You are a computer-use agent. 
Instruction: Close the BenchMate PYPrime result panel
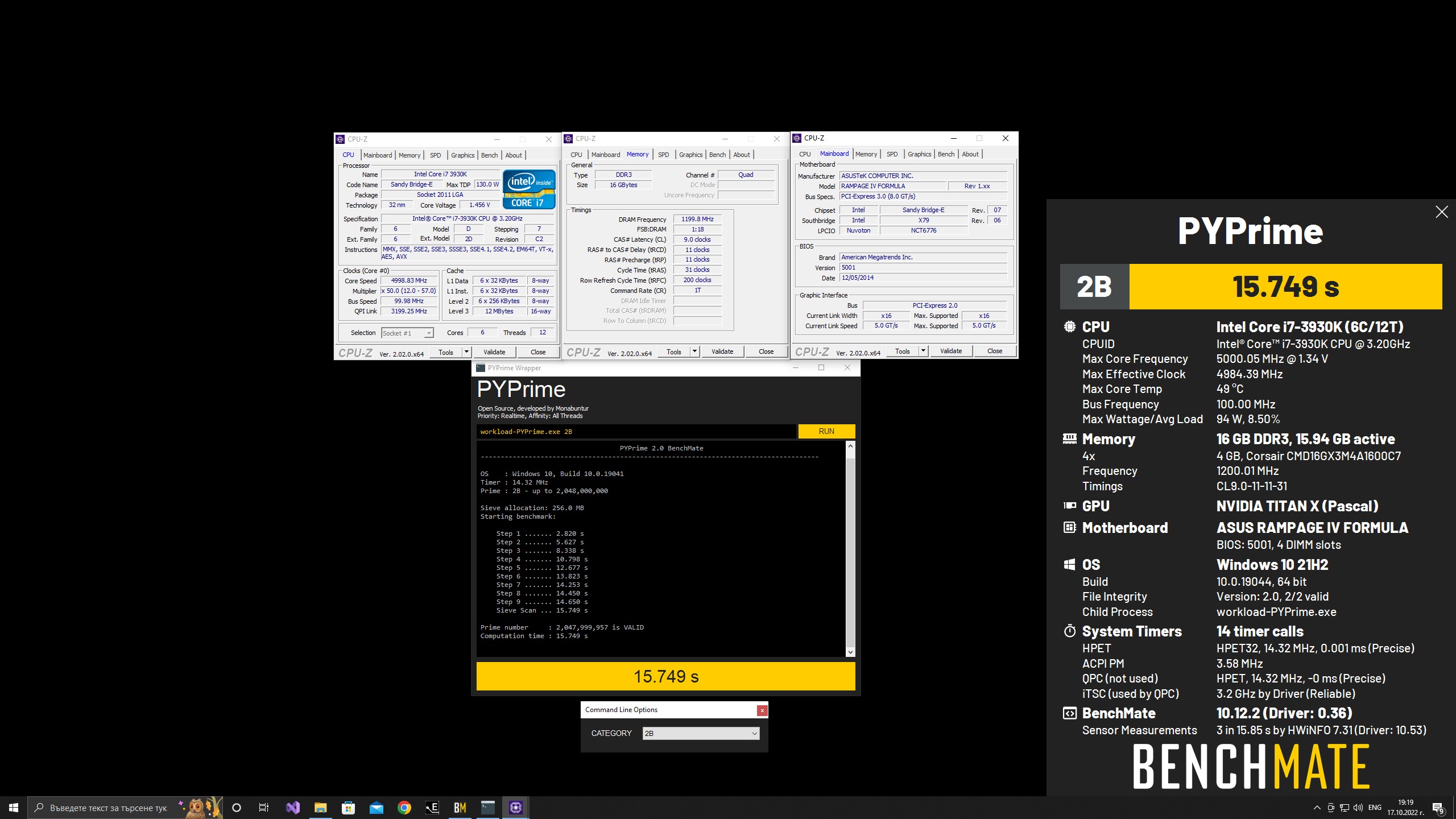[1441, 212]
